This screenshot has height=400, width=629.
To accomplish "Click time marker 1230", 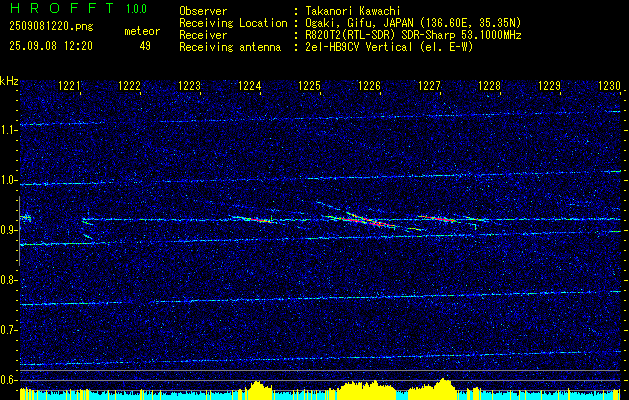I will pos(609,85).
